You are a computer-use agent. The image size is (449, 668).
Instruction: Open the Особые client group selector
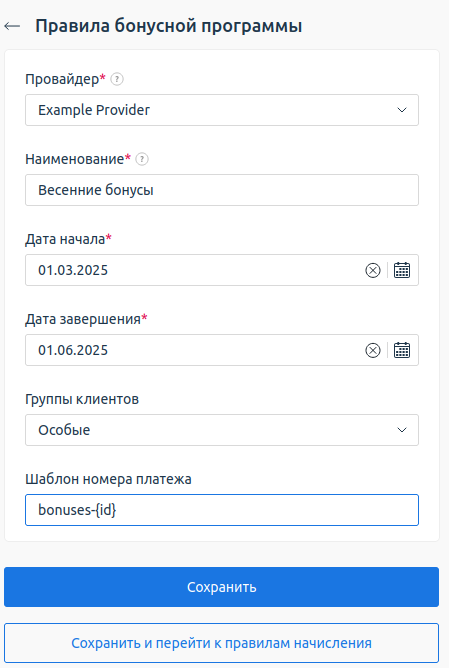(222, 430)
